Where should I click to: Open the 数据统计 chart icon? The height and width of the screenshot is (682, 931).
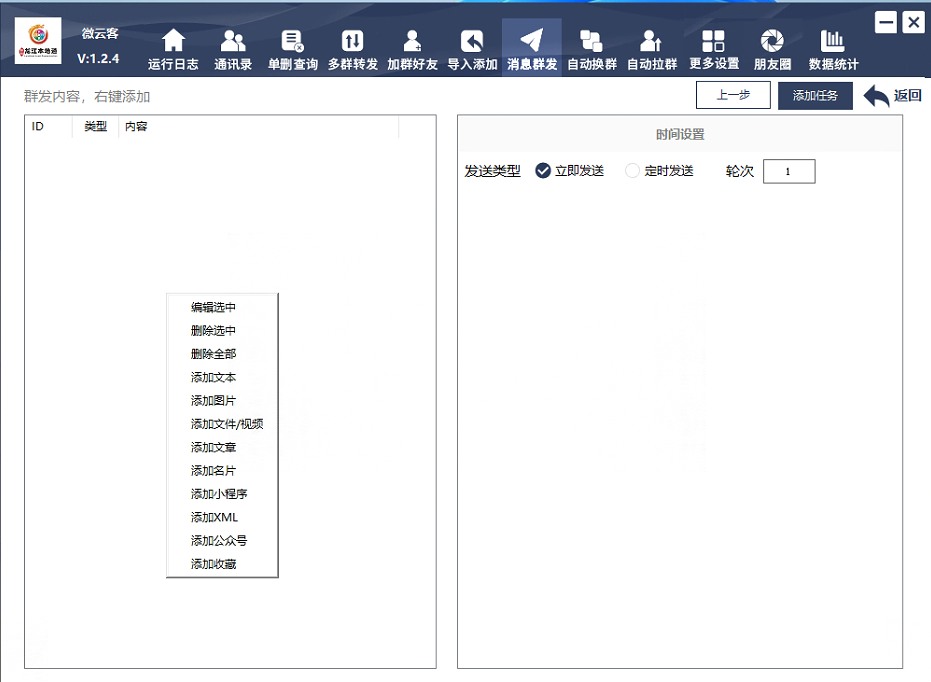[833, 41]
